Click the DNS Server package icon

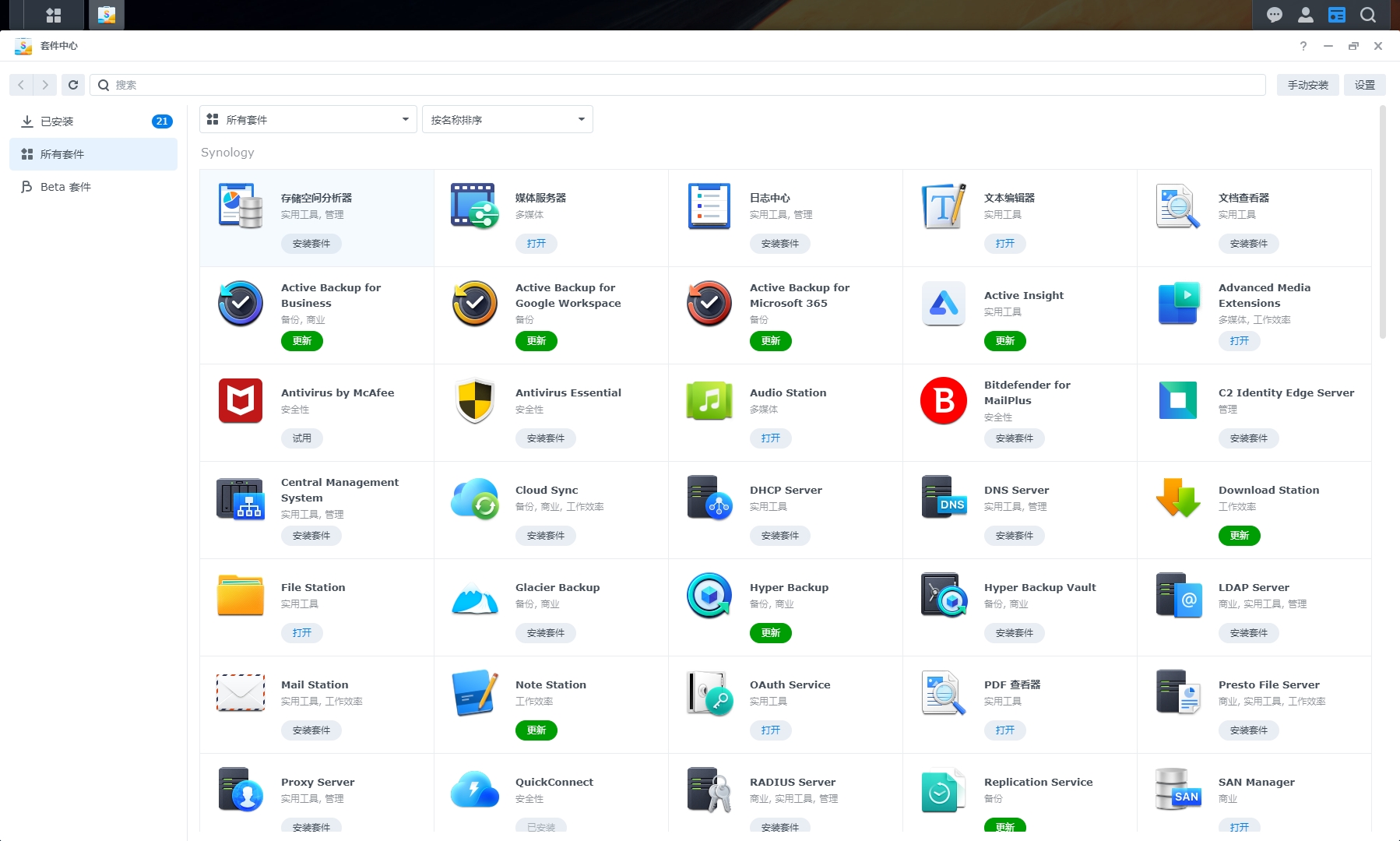pos(944,498)
